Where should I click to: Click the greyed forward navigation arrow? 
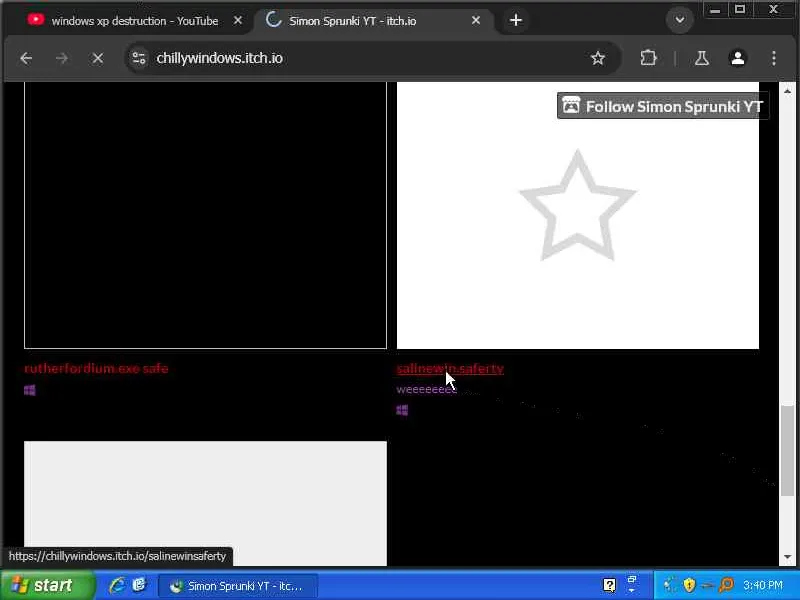click(x=62, y=58)
